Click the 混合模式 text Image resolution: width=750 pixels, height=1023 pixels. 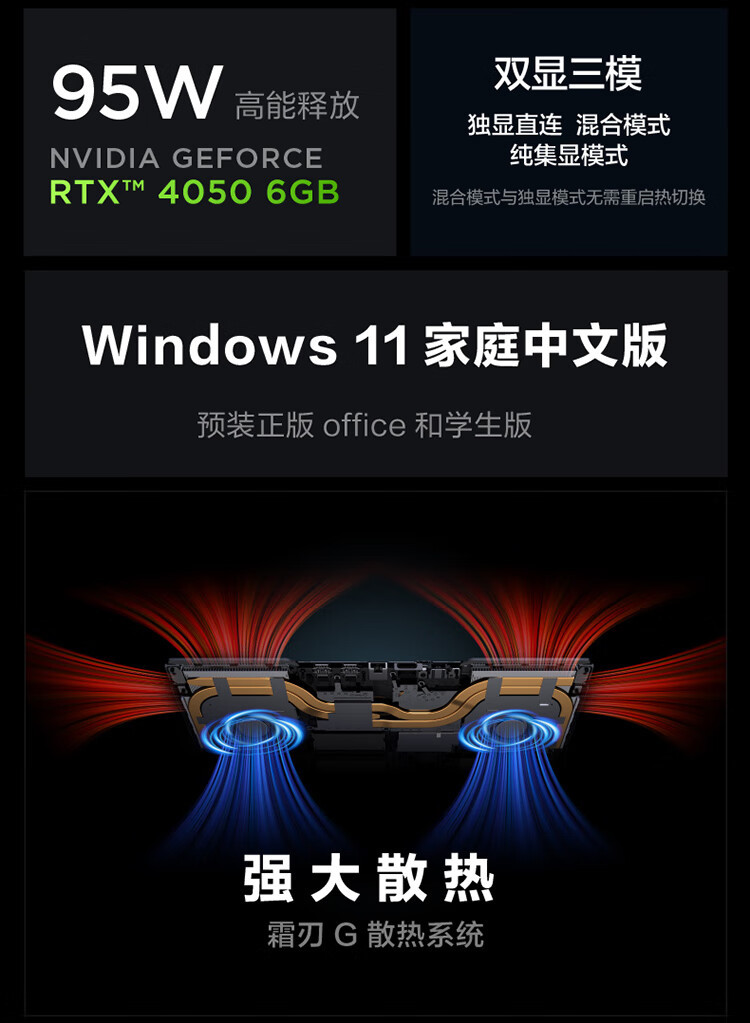point(623,125)
